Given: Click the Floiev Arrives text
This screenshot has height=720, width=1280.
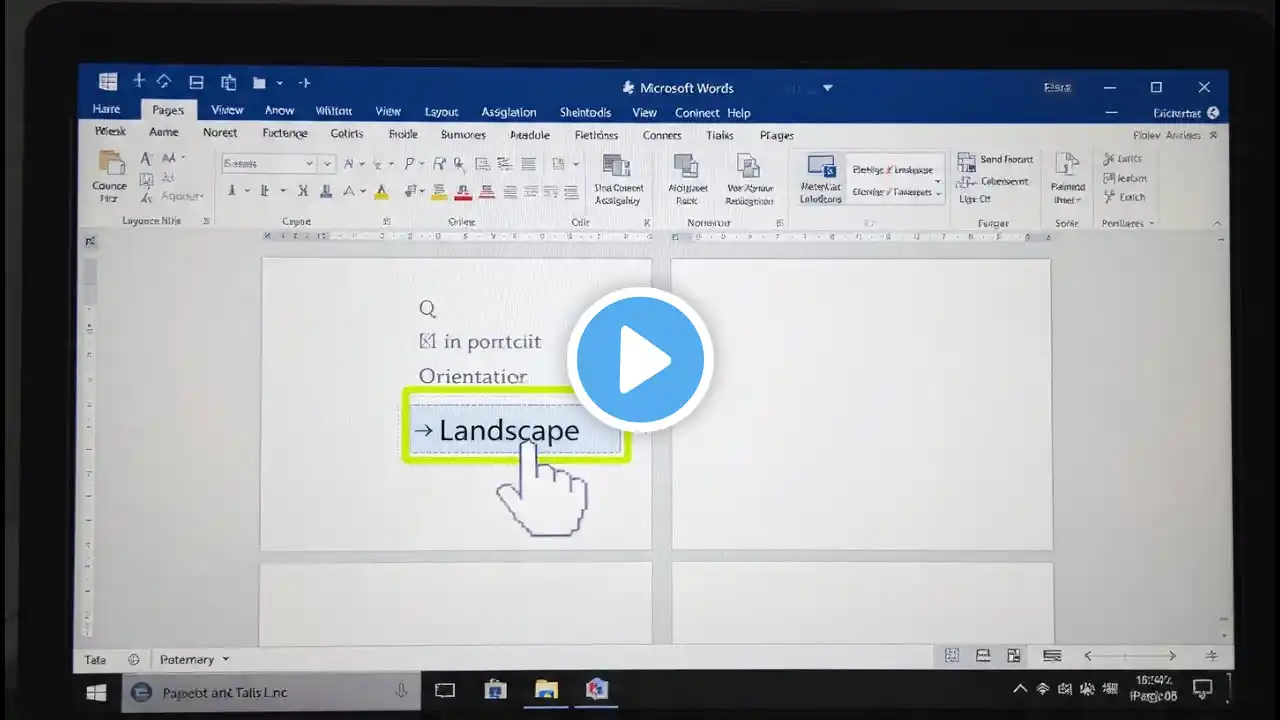Looking at the screenshot, I should click(x=1168, y=135).
